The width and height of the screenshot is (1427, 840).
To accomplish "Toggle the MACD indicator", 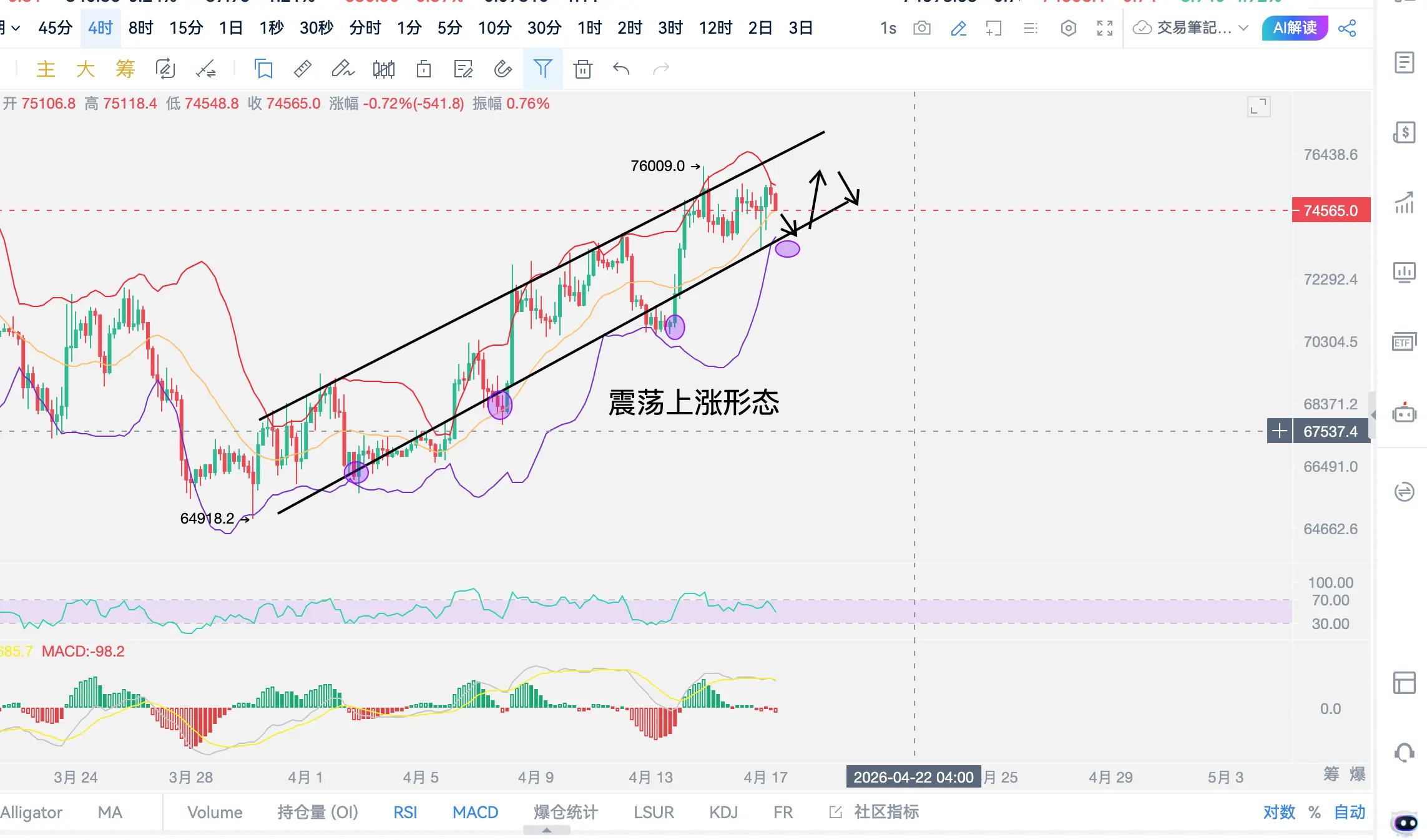I will click(x=475, y=812).
